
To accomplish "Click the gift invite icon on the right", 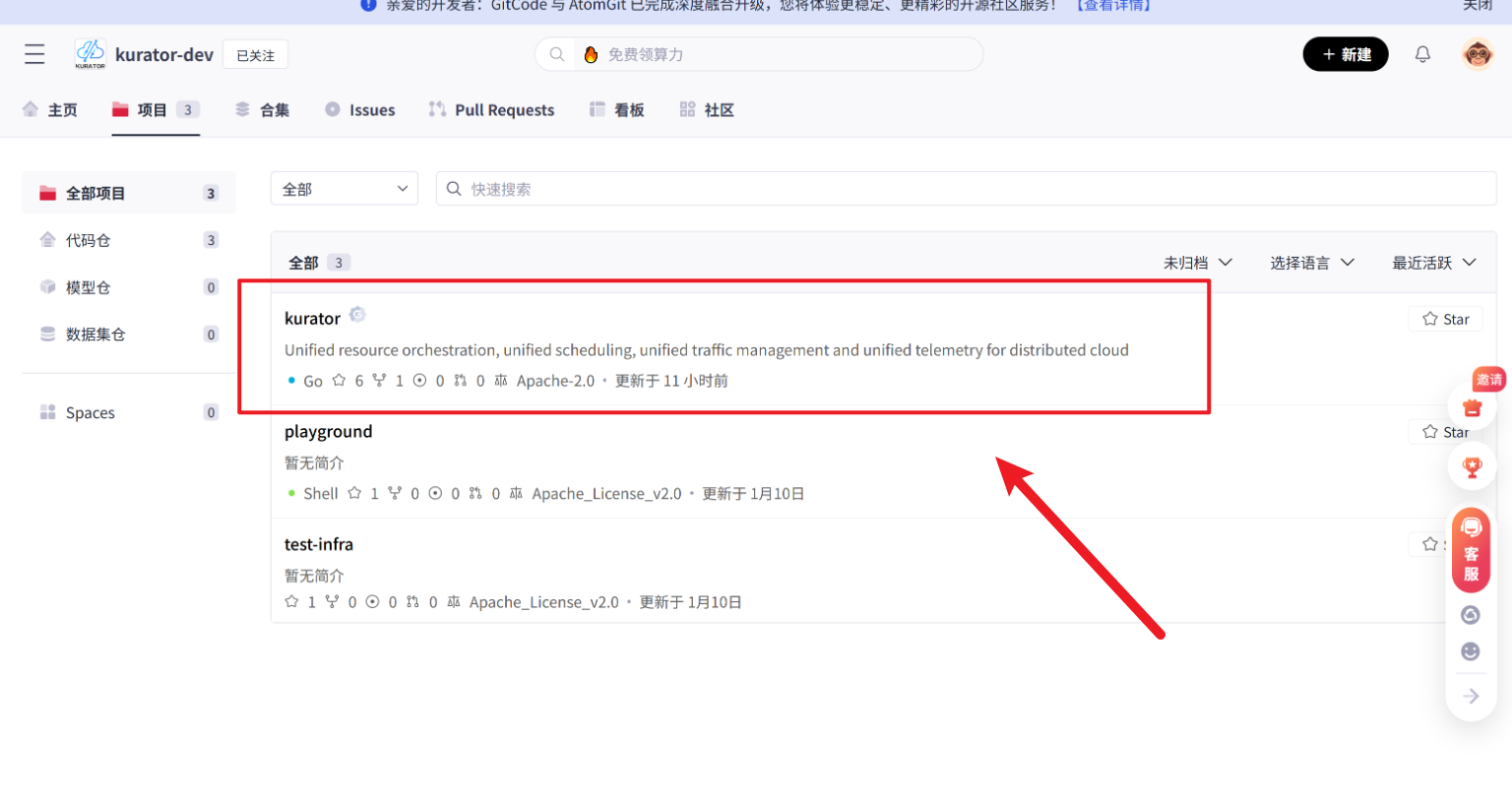I will pyautogui.click(x=1473, y=405).
